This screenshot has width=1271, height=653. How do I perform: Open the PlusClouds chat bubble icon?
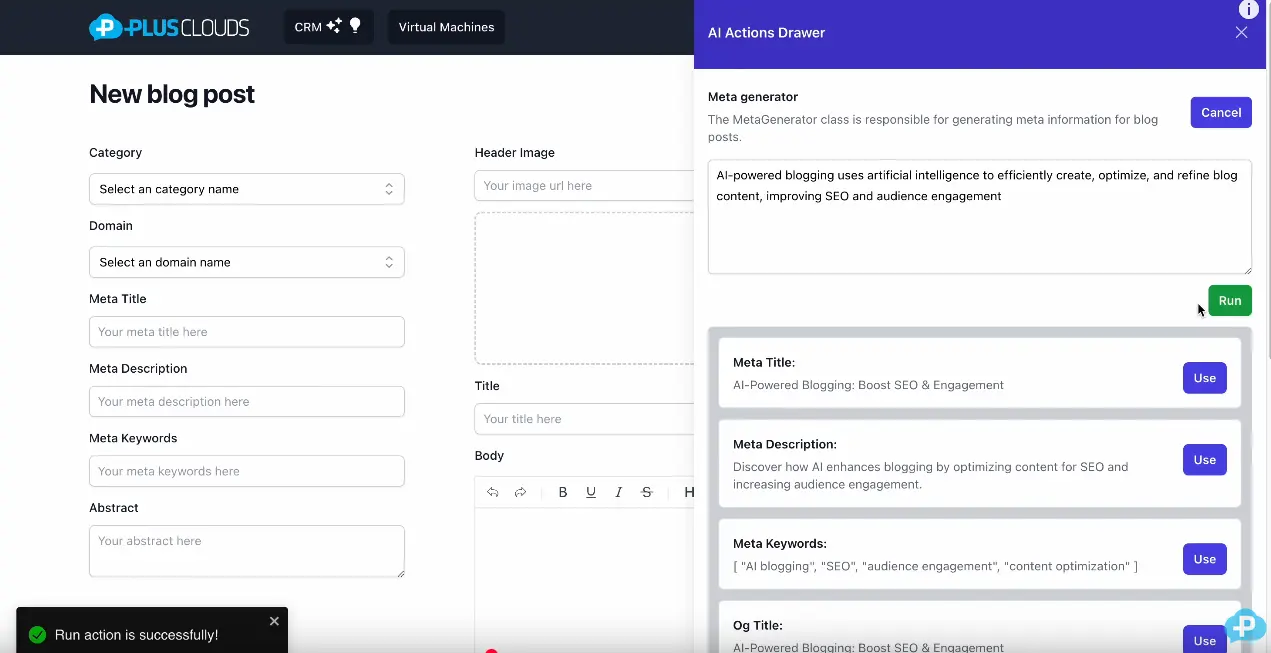(x=1244, y=627)
